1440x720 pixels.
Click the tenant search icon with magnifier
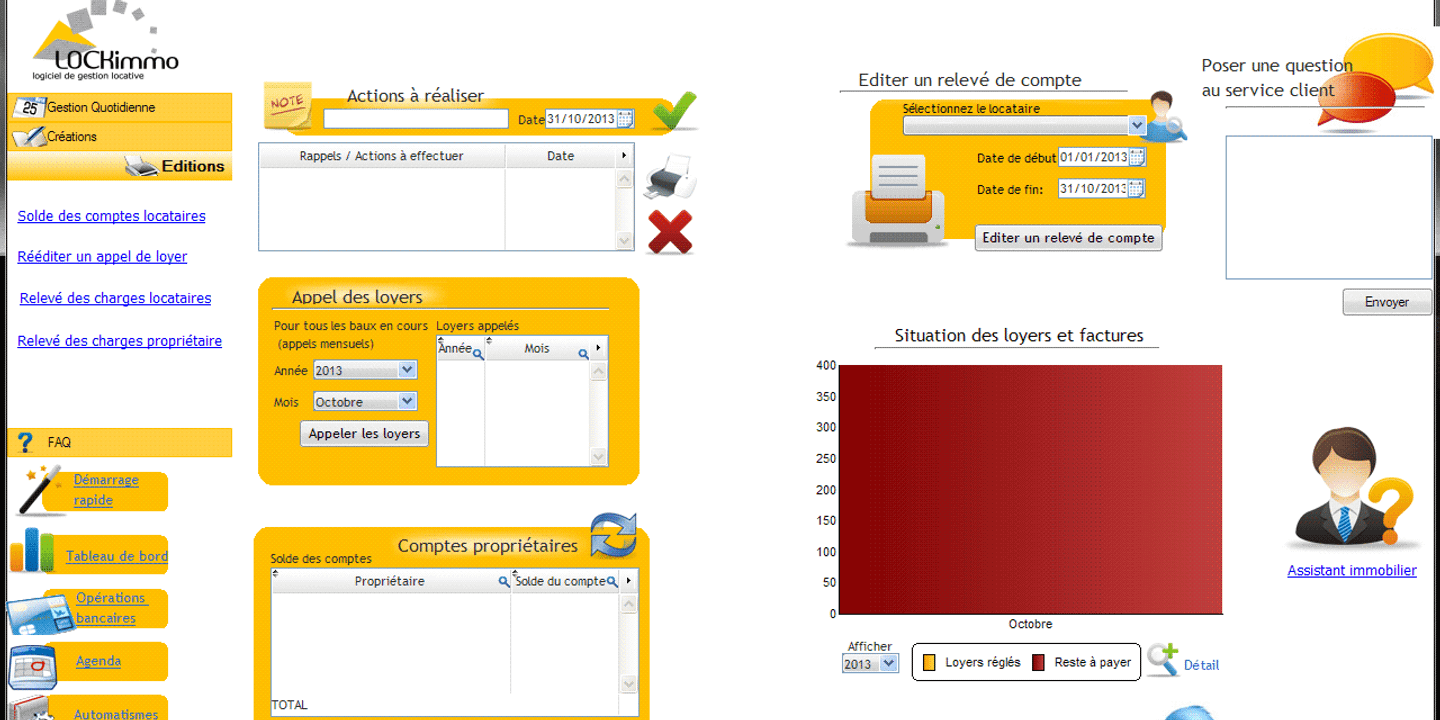point(1166,117)
